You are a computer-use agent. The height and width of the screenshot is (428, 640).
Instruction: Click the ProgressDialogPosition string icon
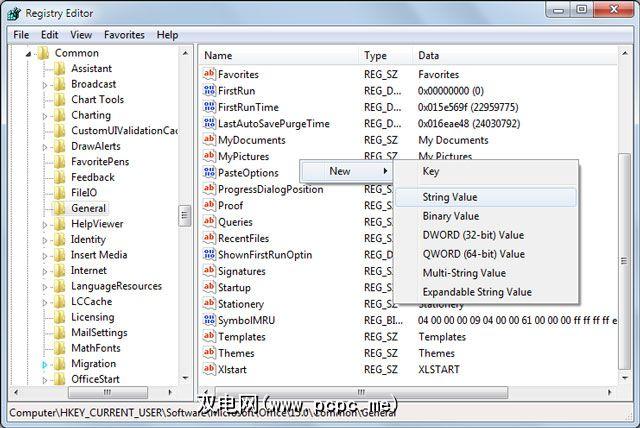pos(209,189)
